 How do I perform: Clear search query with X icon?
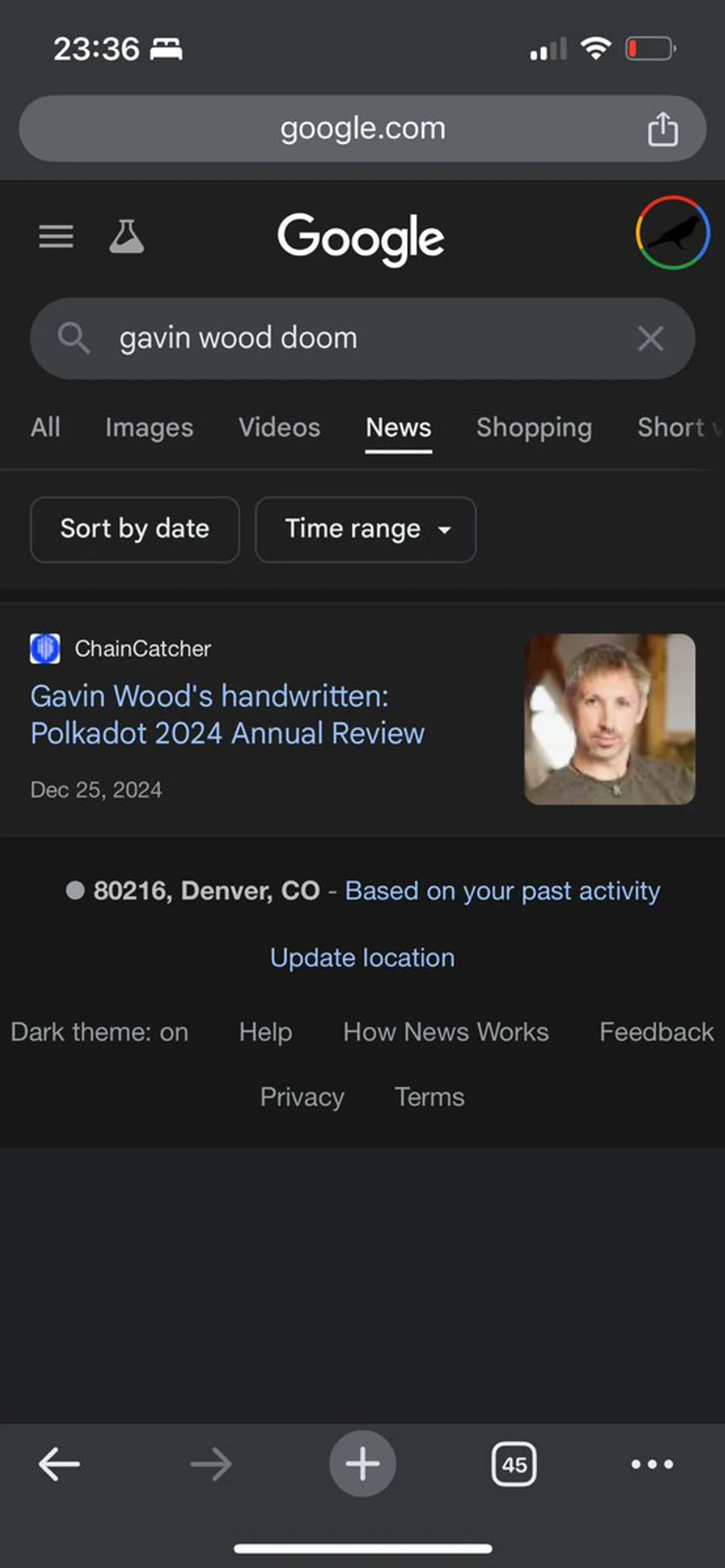click(651, 339)
